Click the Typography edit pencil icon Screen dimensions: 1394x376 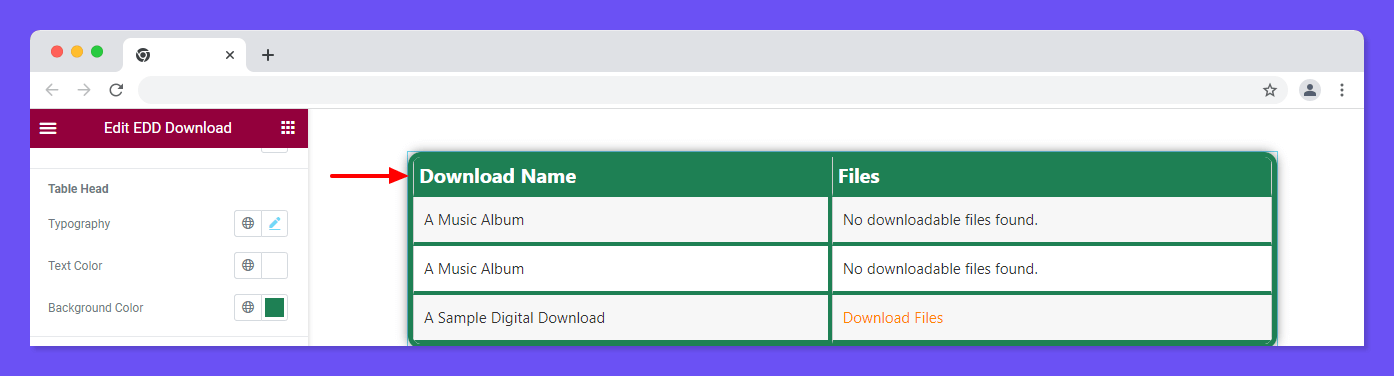275,224
